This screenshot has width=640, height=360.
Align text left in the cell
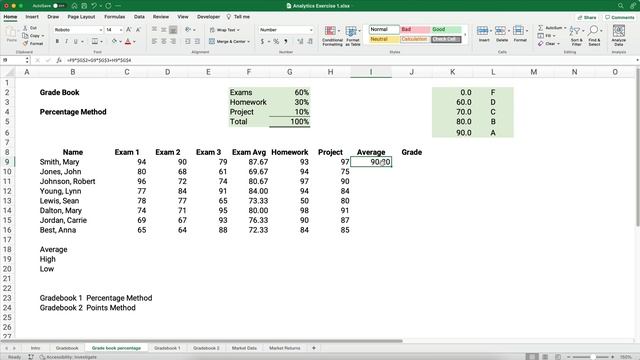click(x=154, y=41)
